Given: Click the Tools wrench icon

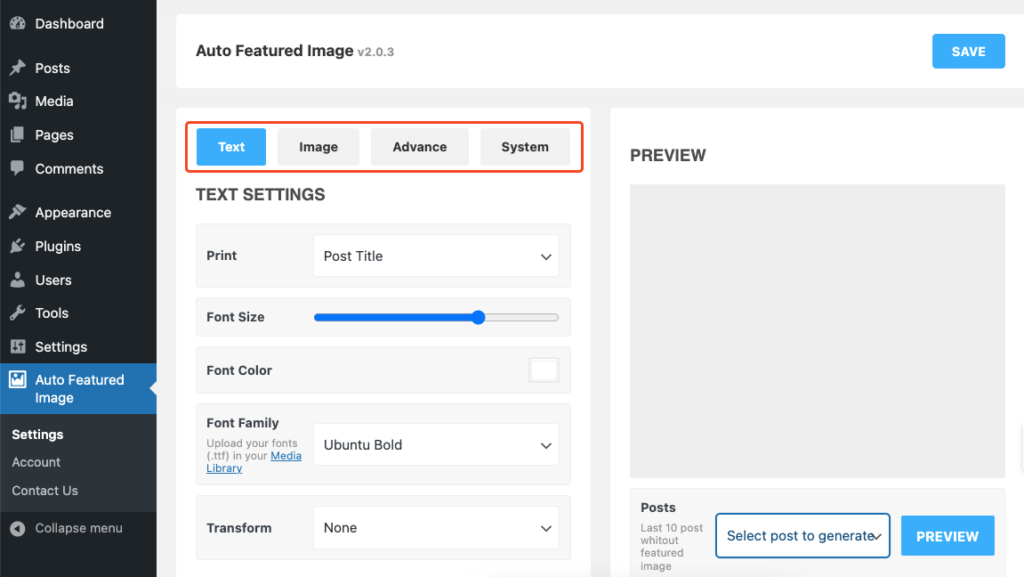Looking at the screenshot, I should point(18,313).
